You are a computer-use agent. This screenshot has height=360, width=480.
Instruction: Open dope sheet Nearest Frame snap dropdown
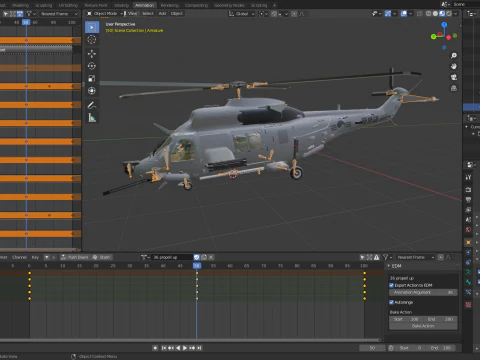tap(416, 257)
